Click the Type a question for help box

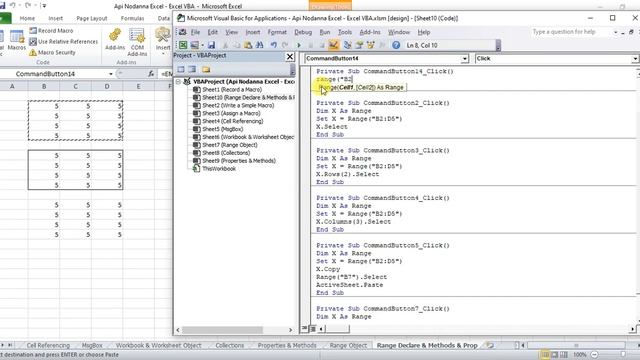coord(571,32)
